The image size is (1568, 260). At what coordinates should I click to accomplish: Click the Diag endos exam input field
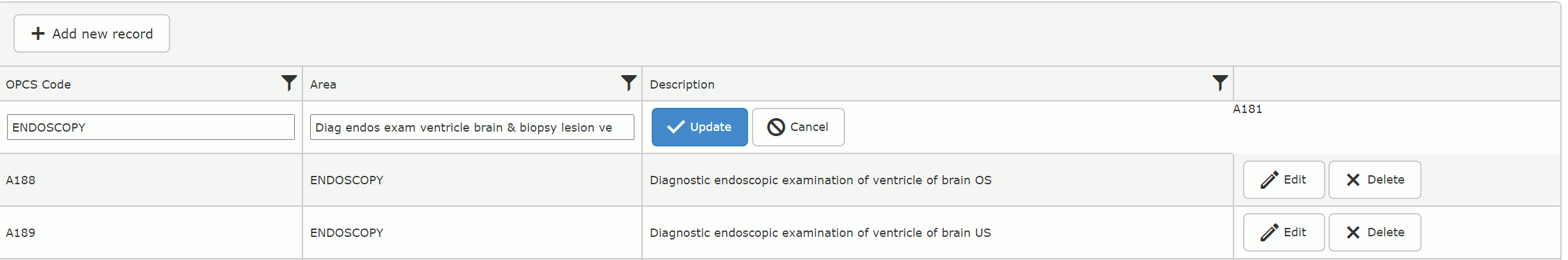point(471,127)
